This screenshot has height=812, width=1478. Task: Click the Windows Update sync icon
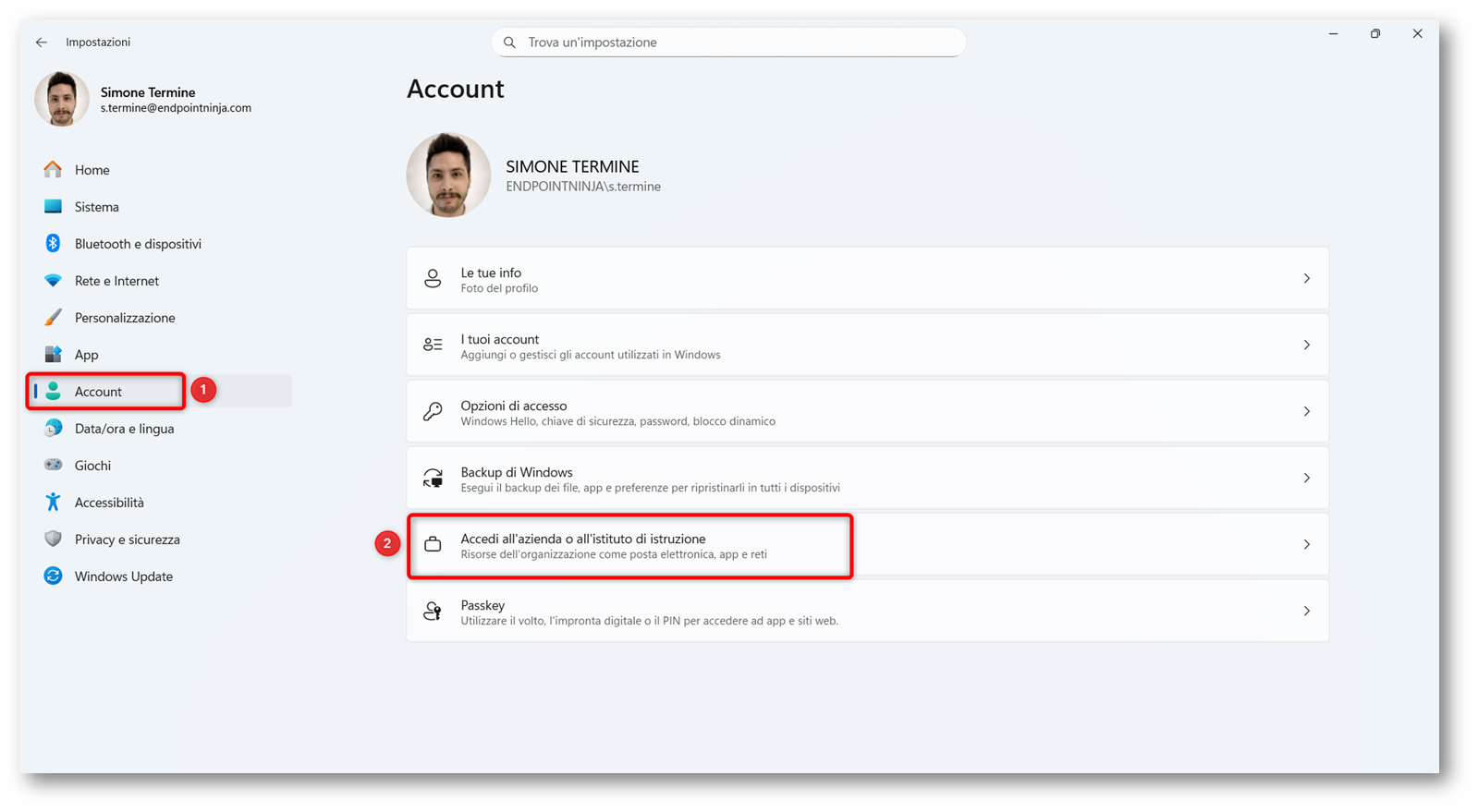click(53, 576)
